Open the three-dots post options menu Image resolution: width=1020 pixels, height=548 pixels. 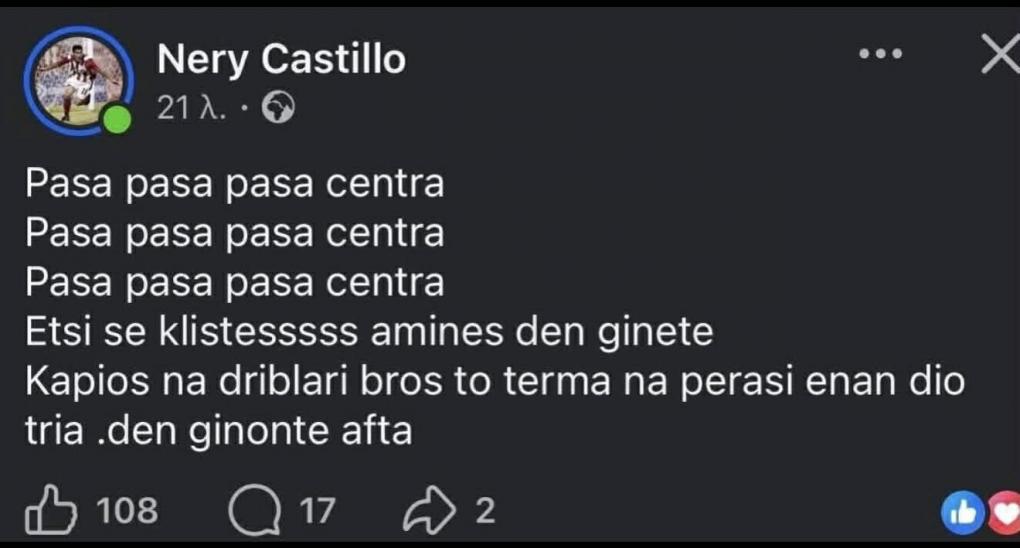(881, 54)
